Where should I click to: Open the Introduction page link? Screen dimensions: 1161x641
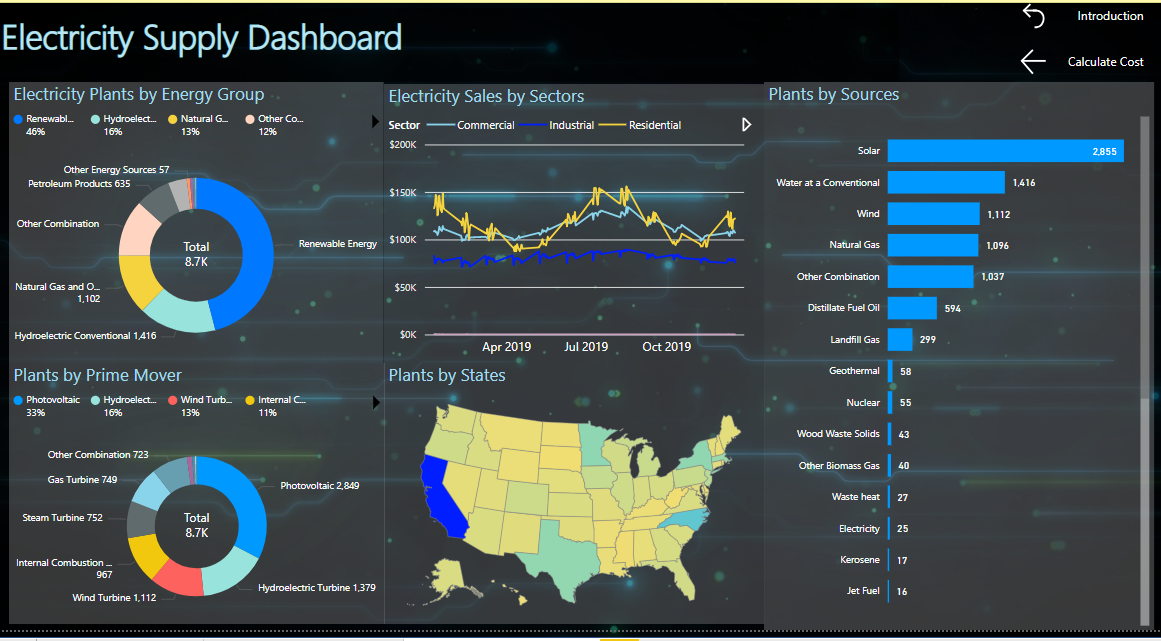point(1110,16)
